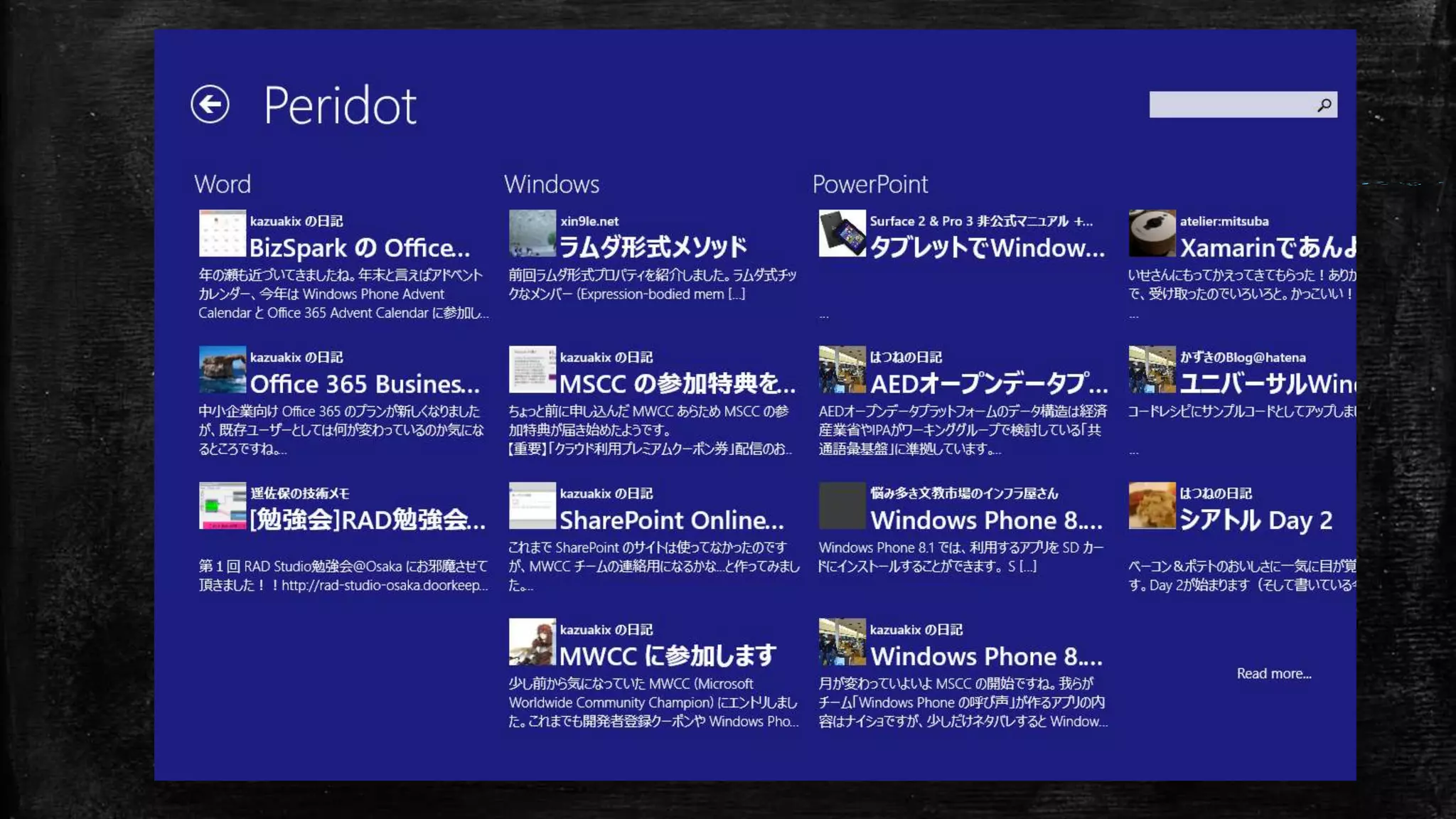
Task: Open MSCC の参加特典 article thumbnail
Action: (x=532, y=370)
